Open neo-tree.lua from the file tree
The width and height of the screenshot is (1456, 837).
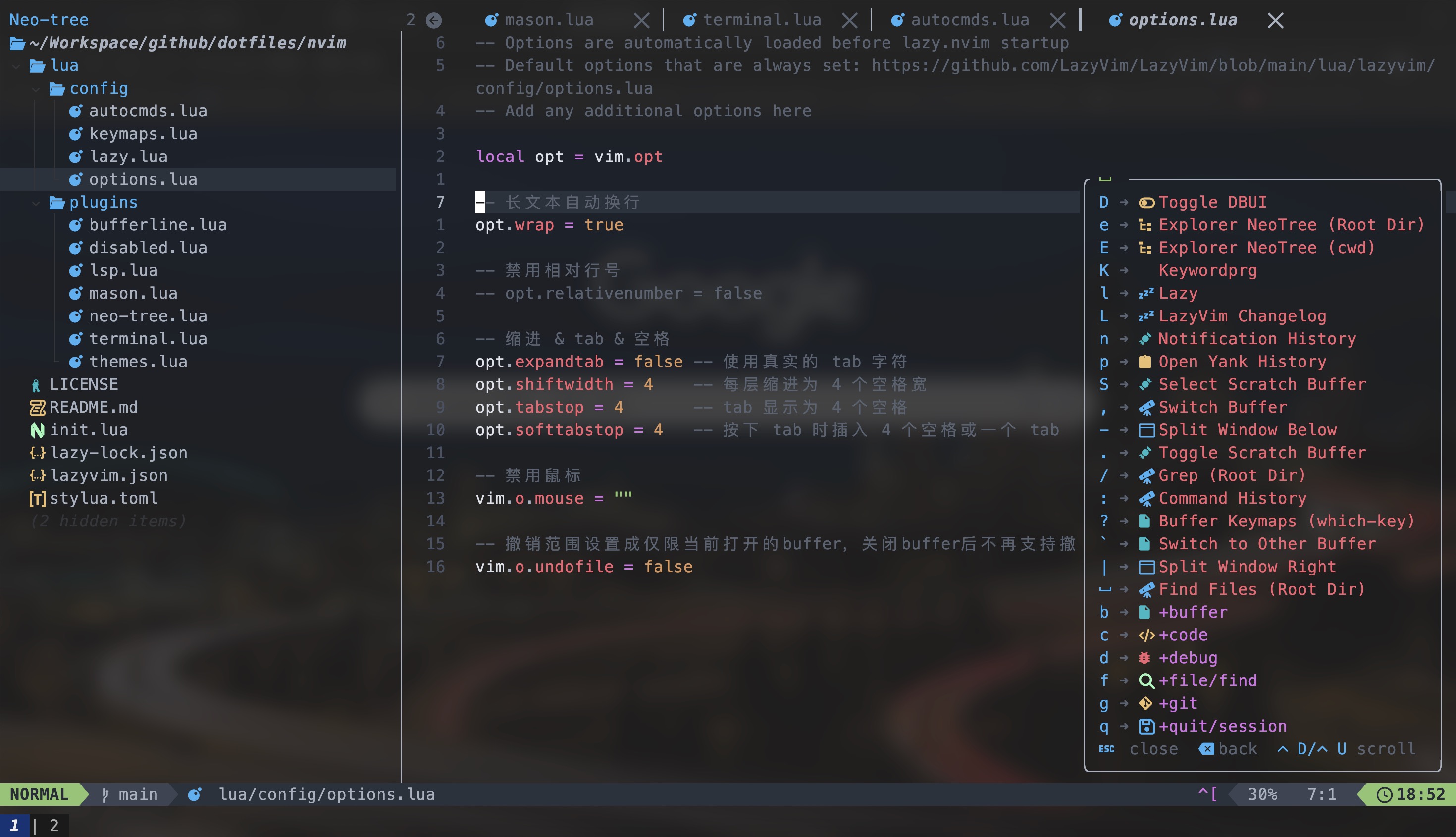(x=148, y=316)
